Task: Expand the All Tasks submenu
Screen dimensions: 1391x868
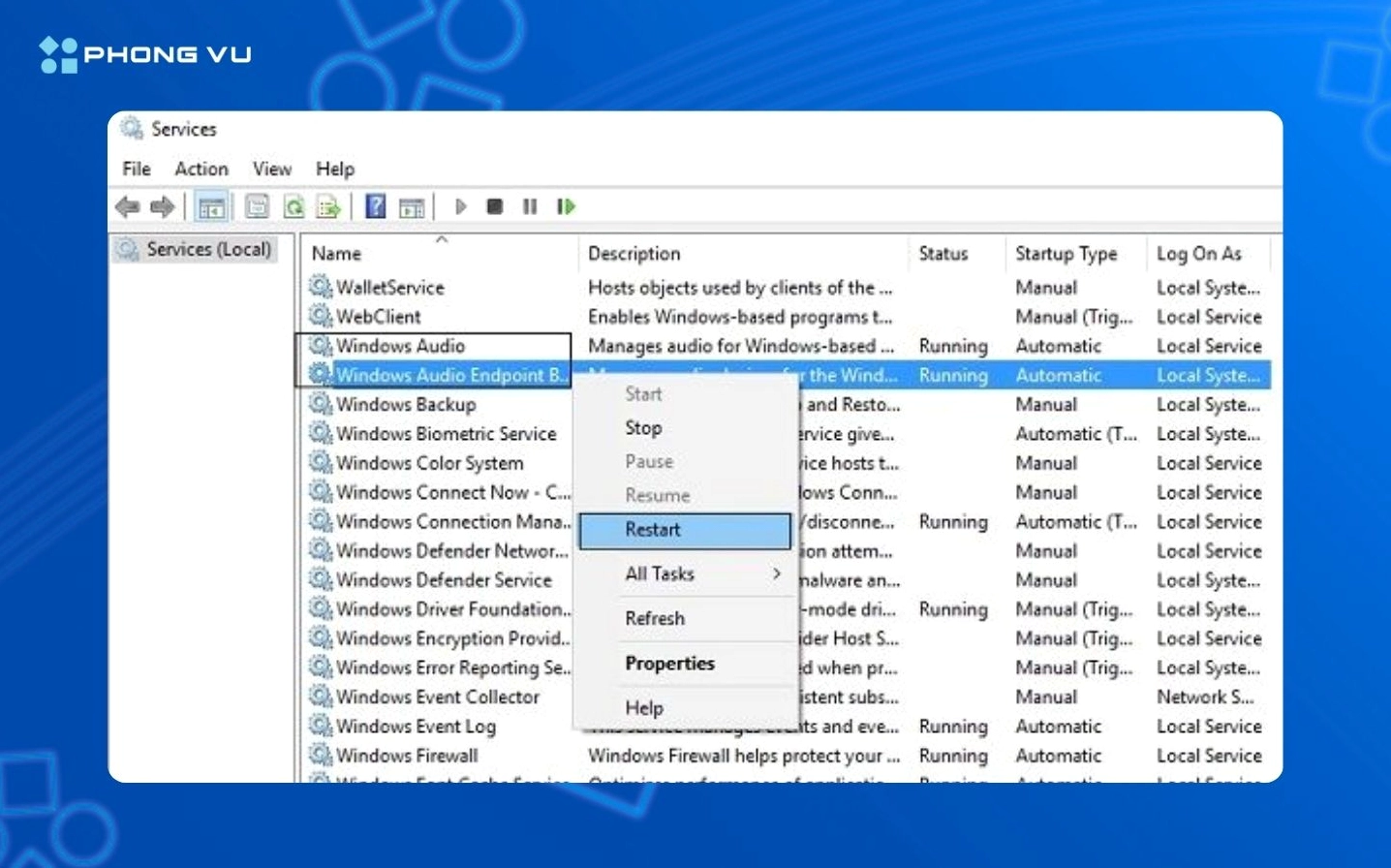Action: coord(685,573)
